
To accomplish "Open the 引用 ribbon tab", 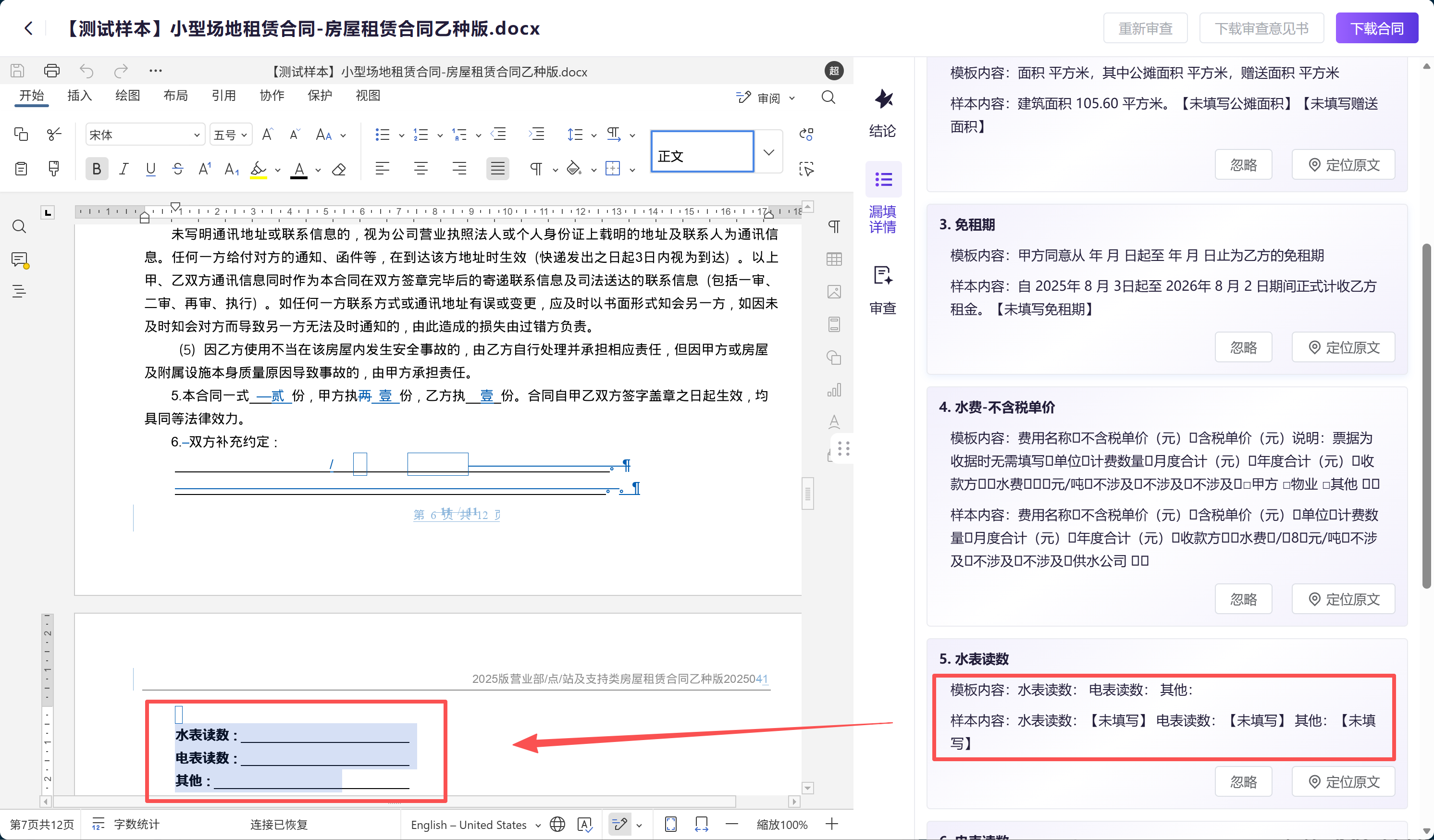I will (223, 96).
